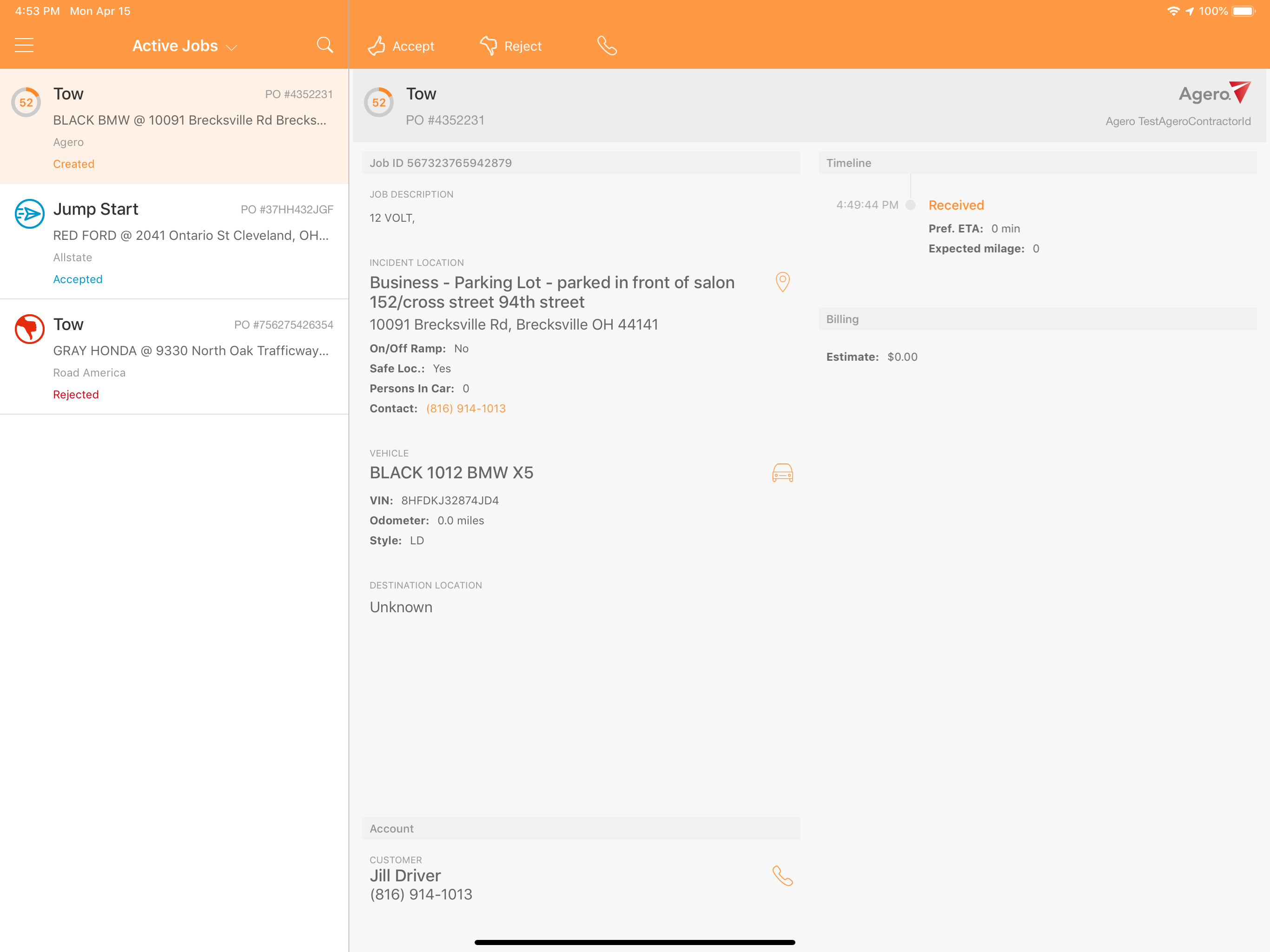The image size is (1270, 952).
Task: Click the home indicator bar
Action: pos(635,942)
